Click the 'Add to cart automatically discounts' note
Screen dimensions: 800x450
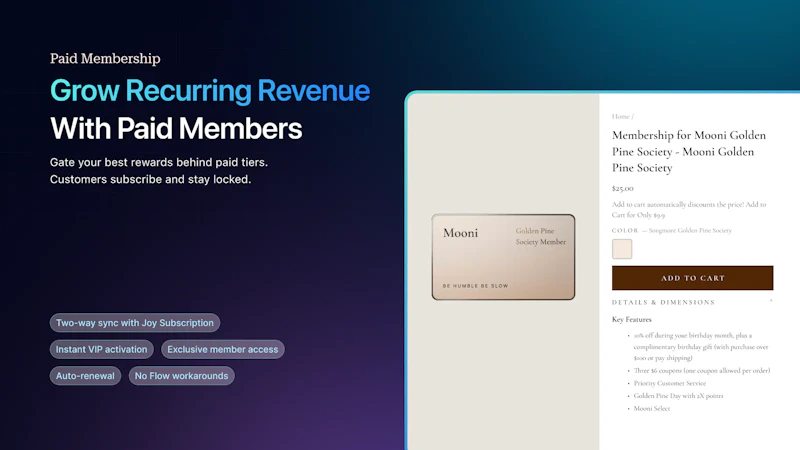689,210
